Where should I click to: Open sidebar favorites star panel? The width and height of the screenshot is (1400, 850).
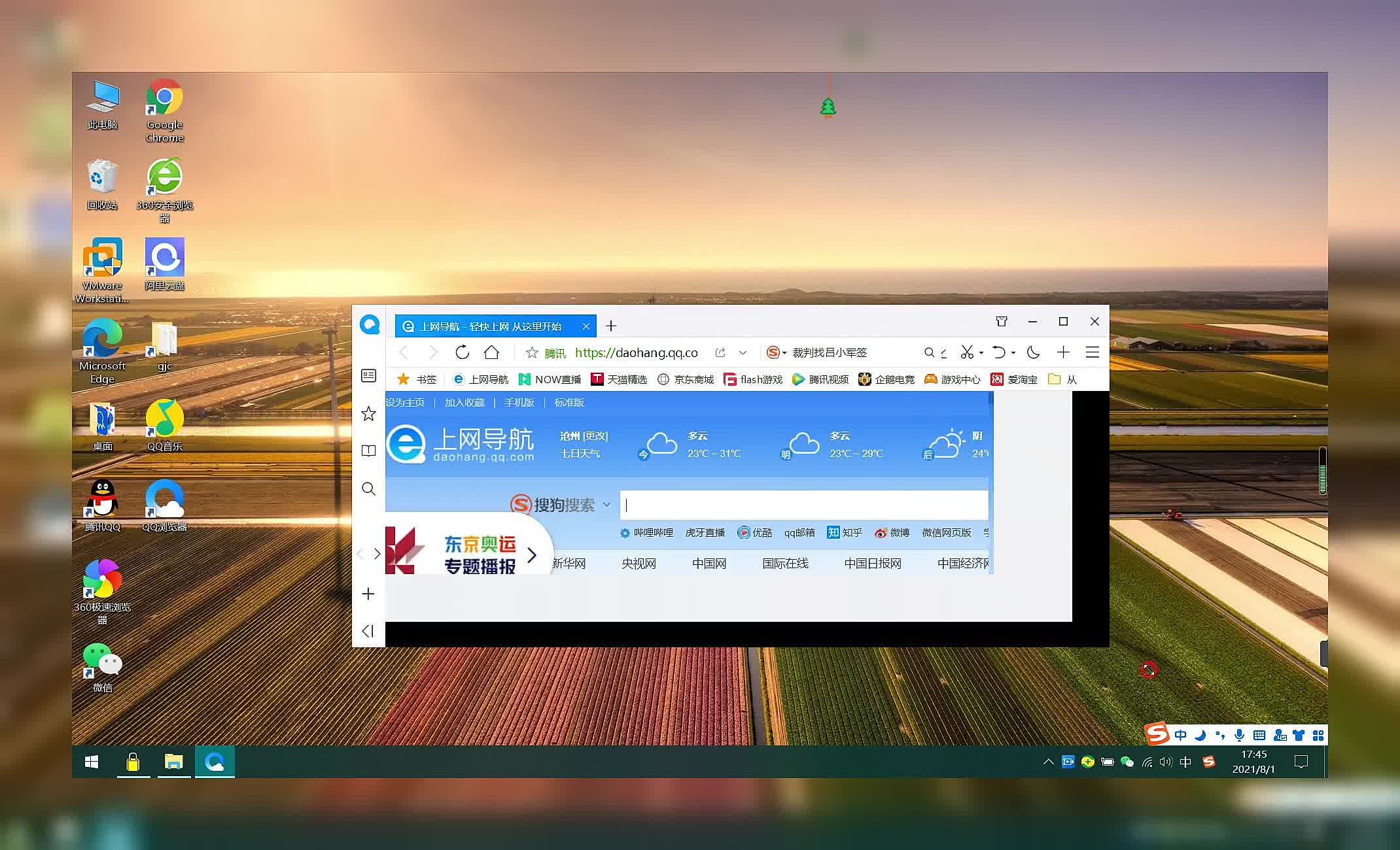point(368,413)
